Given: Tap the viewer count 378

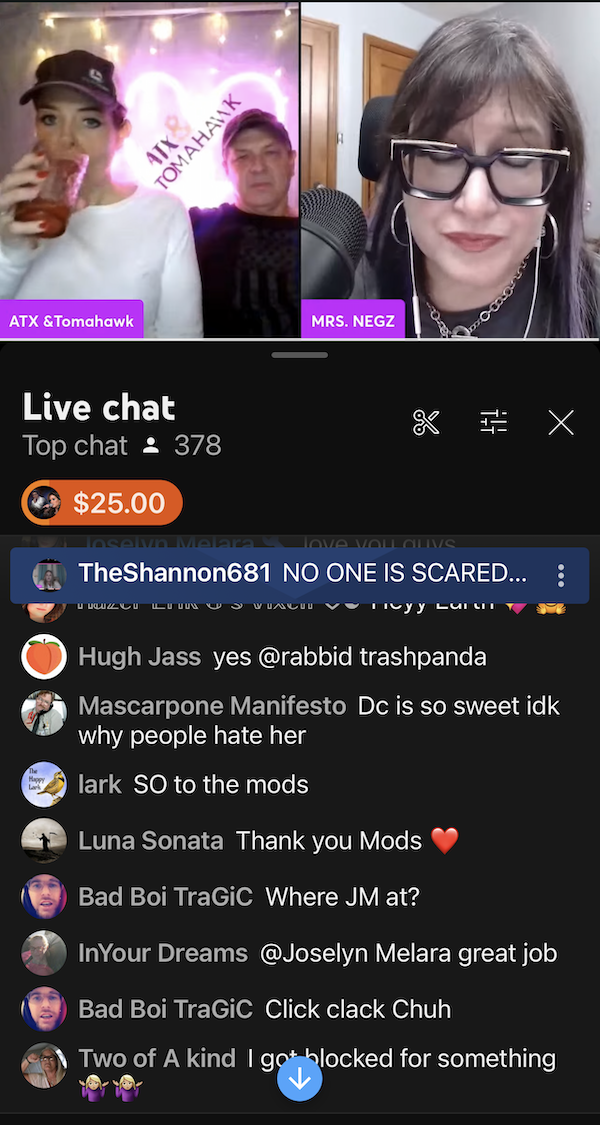Looking at the screenshot, I should click(x=197, y=446).
